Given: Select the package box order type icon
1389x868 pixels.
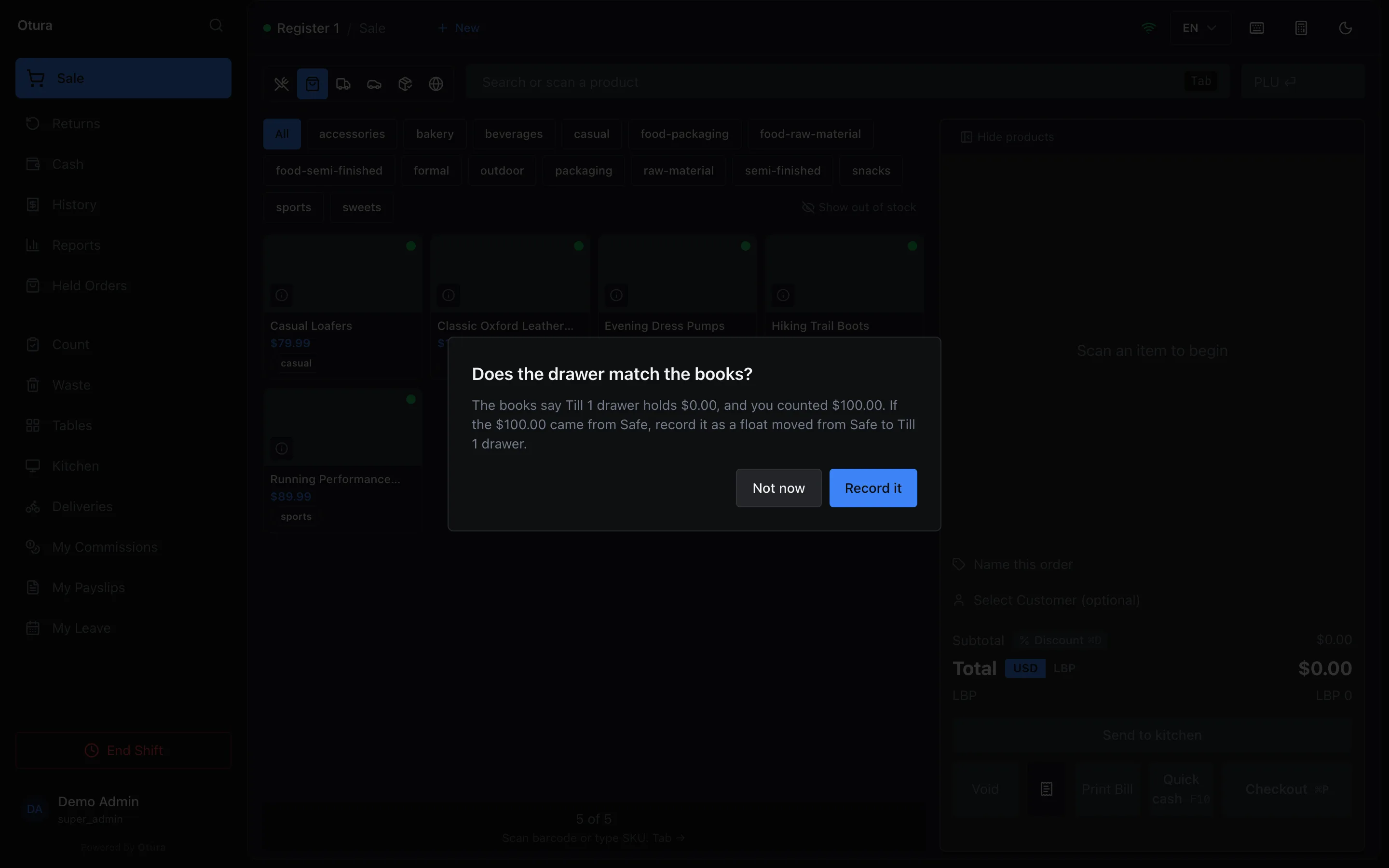Looking at the screenshot, I should 405,84.
